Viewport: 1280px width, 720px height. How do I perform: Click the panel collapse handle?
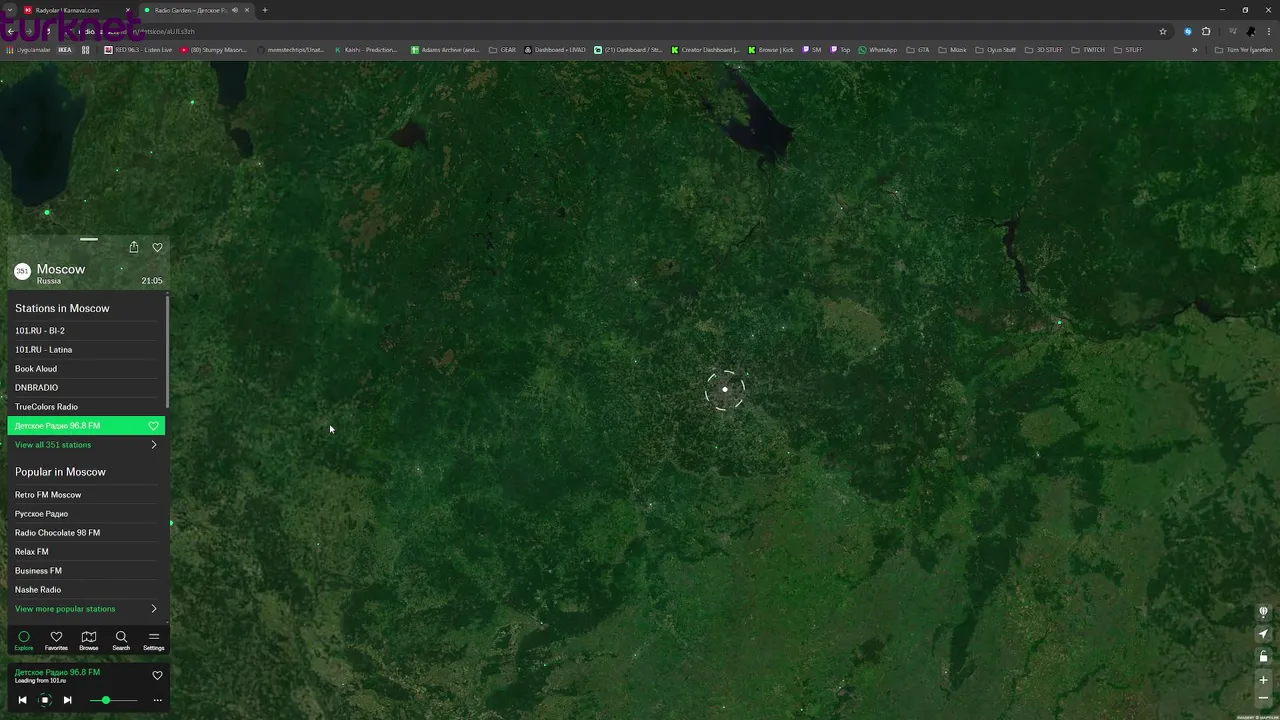pos(89,239)
